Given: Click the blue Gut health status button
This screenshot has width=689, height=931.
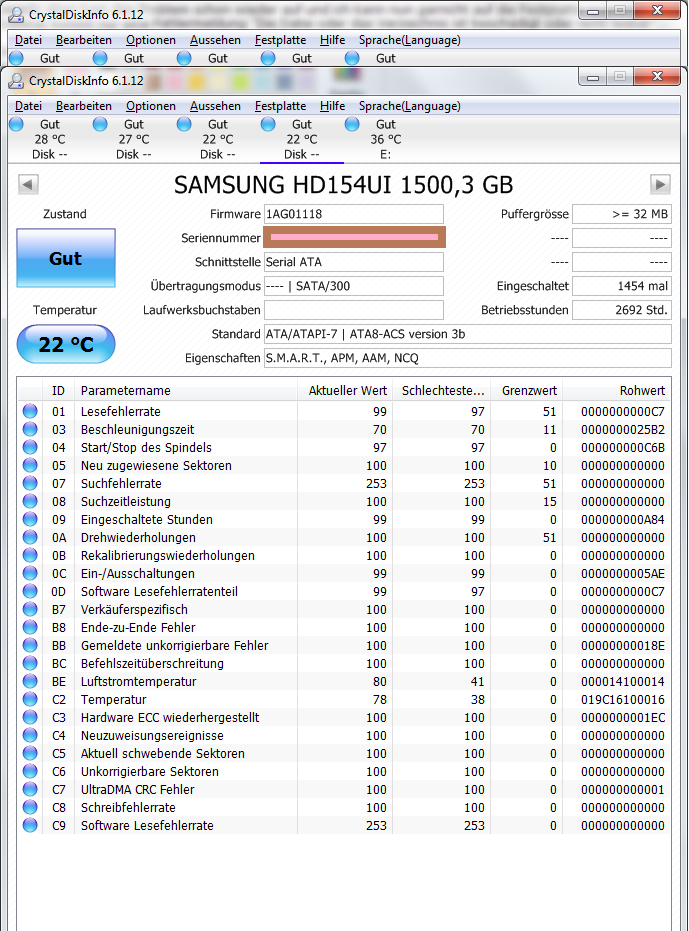Looking at the screenshot, I should pos(65,258).
